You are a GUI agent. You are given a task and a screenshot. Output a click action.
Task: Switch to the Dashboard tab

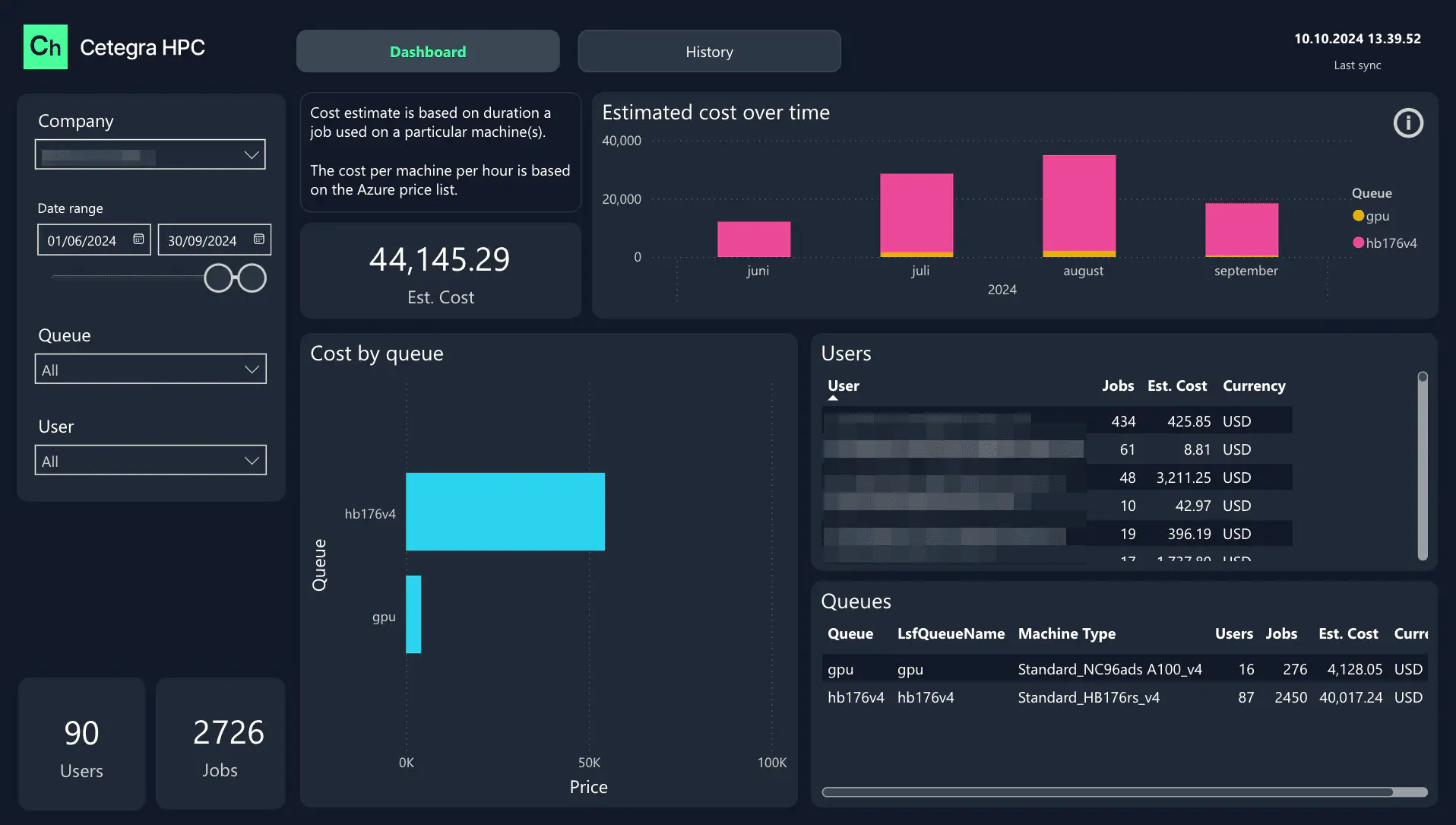[x=428, y=52]
